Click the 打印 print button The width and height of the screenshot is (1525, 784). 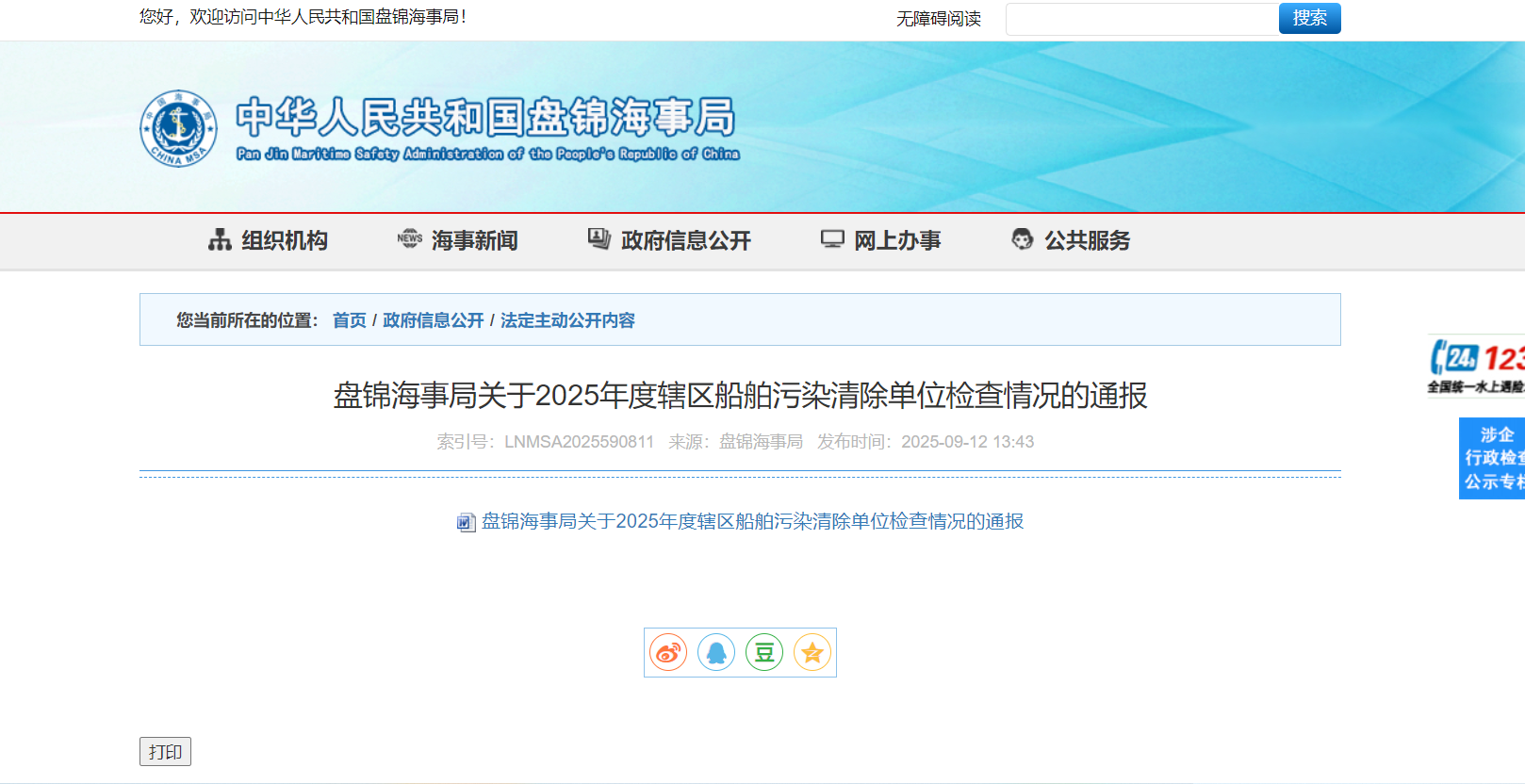click(165, 751)
